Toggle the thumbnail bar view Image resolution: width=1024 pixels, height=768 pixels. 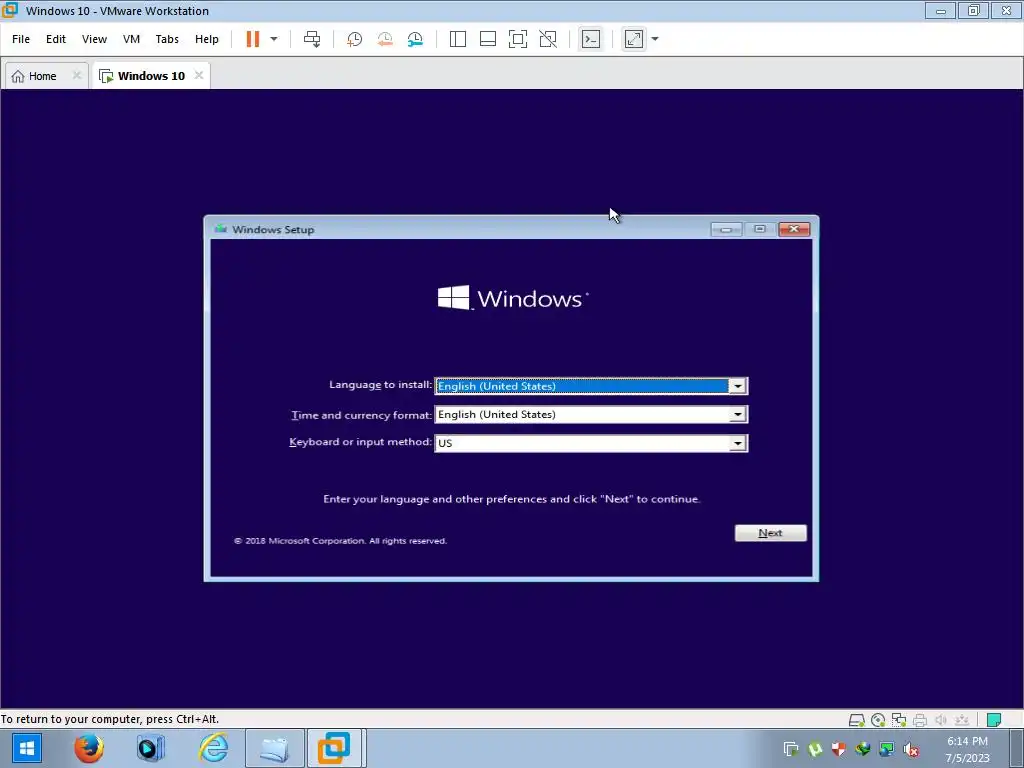click(488, 39)
